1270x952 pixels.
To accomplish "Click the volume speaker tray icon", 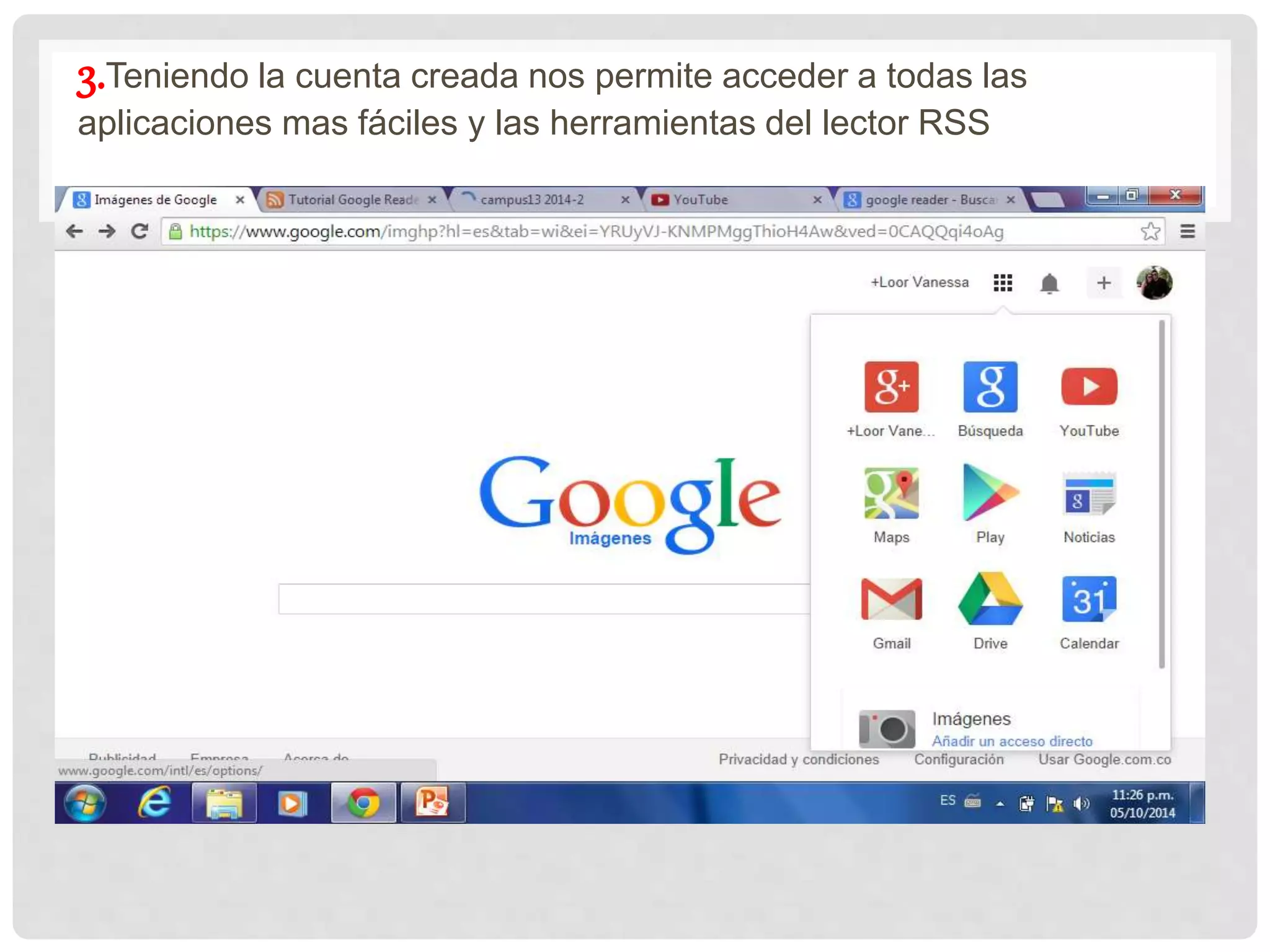I will tap(1082, 804).
